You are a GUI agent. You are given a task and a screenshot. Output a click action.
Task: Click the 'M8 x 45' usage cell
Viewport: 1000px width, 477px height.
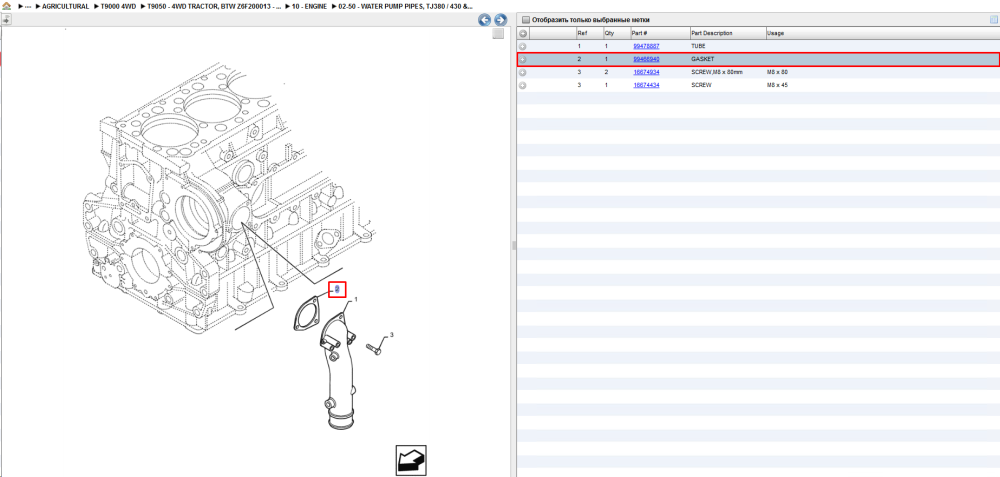coord(777,85)
